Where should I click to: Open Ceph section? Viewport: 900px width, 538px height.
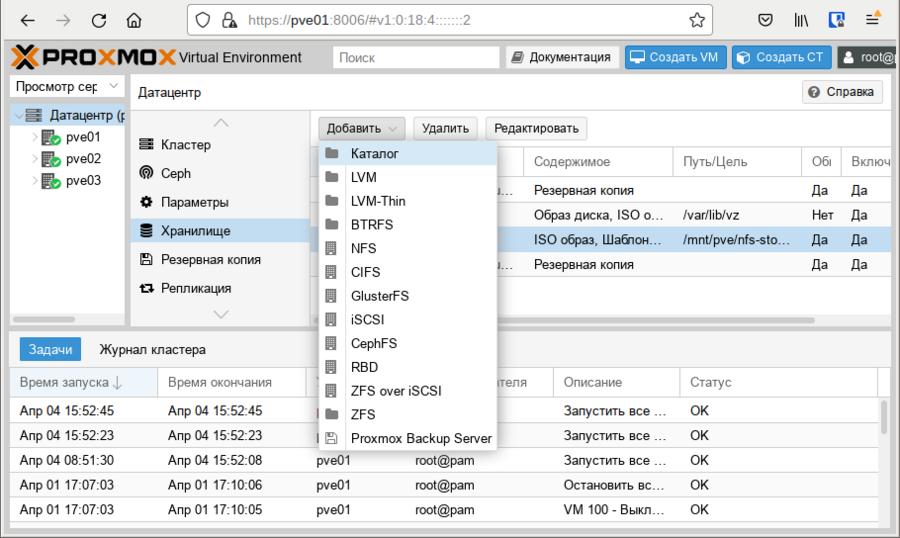point(220,173)
